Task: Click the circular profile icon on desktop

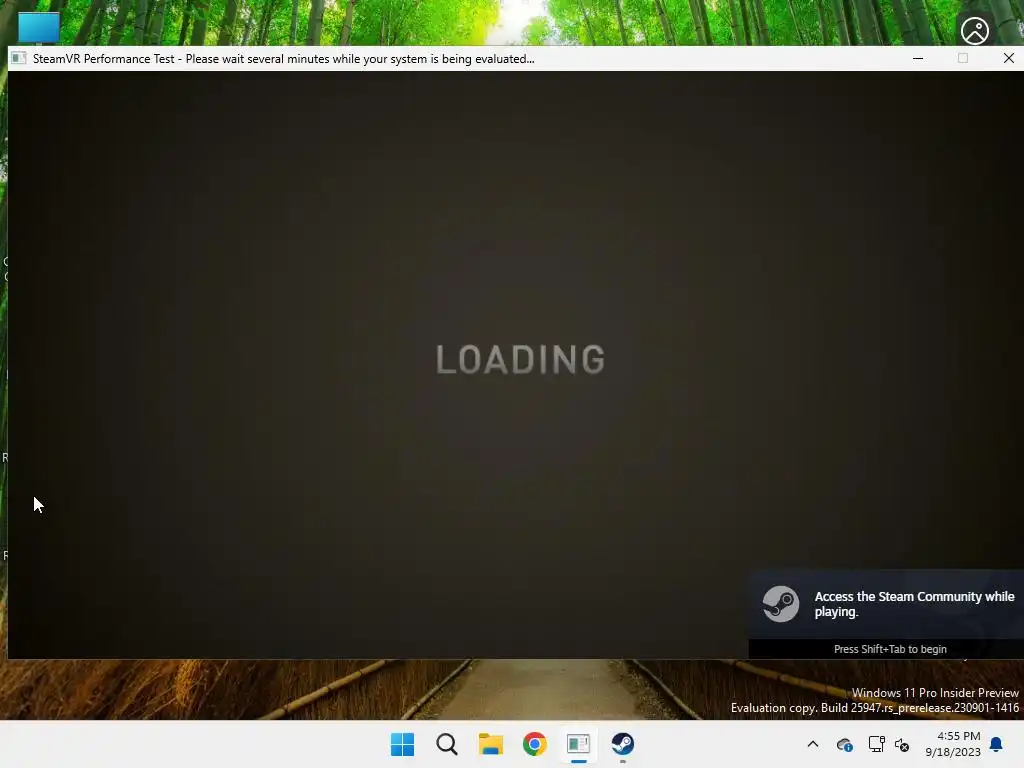Action: (974, 31)
